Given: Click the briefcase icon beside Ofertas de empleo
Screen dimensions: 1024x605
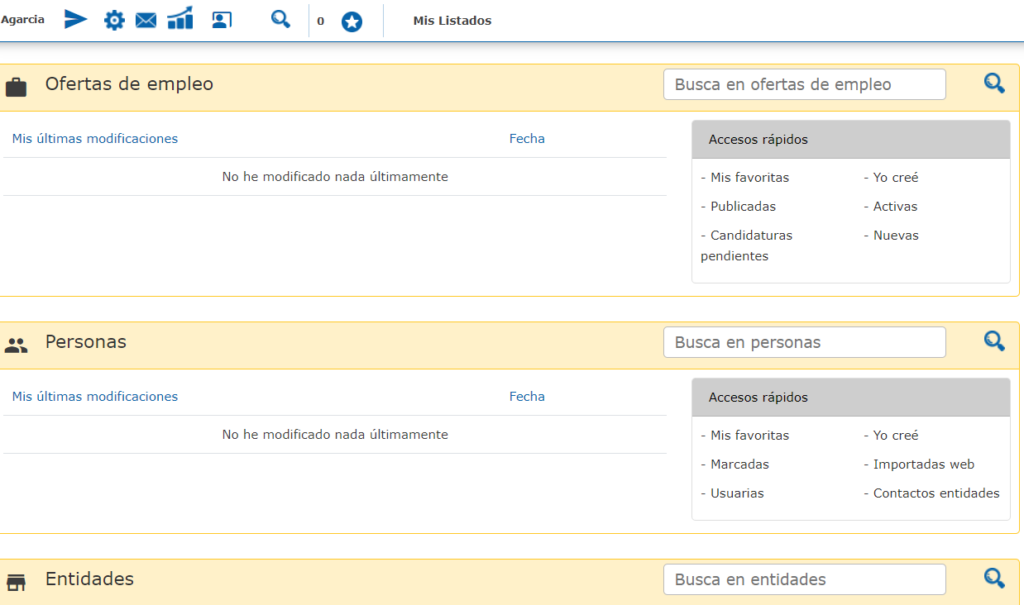Looking at the screenshot, I should point(16,87).
